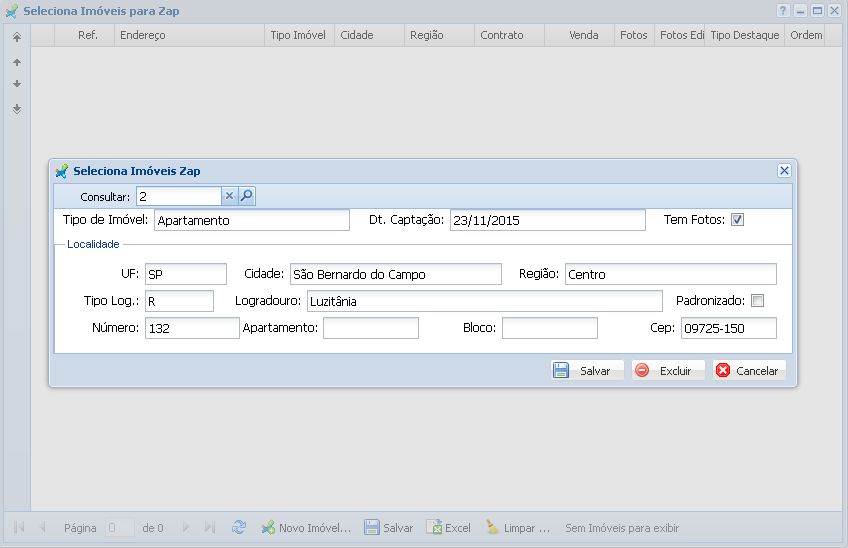This screenshot has height=548, width=848.
Task: Click the Cep input field
Action: (x=728, y=328)
